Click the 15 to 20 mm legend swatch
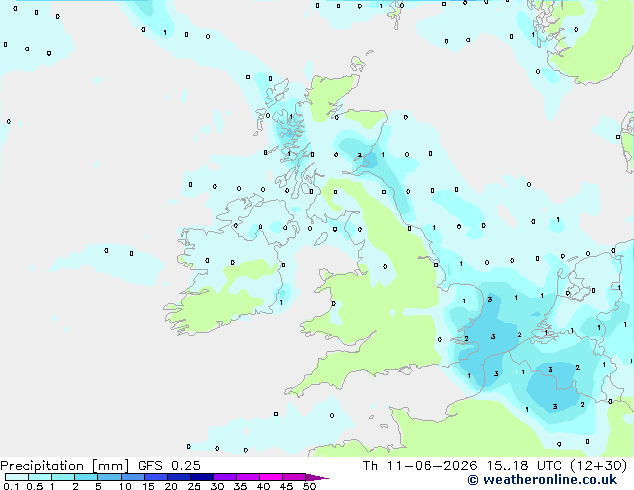Image resolution: width=634 pixels, height=490 pixels. tap(155, 477)
